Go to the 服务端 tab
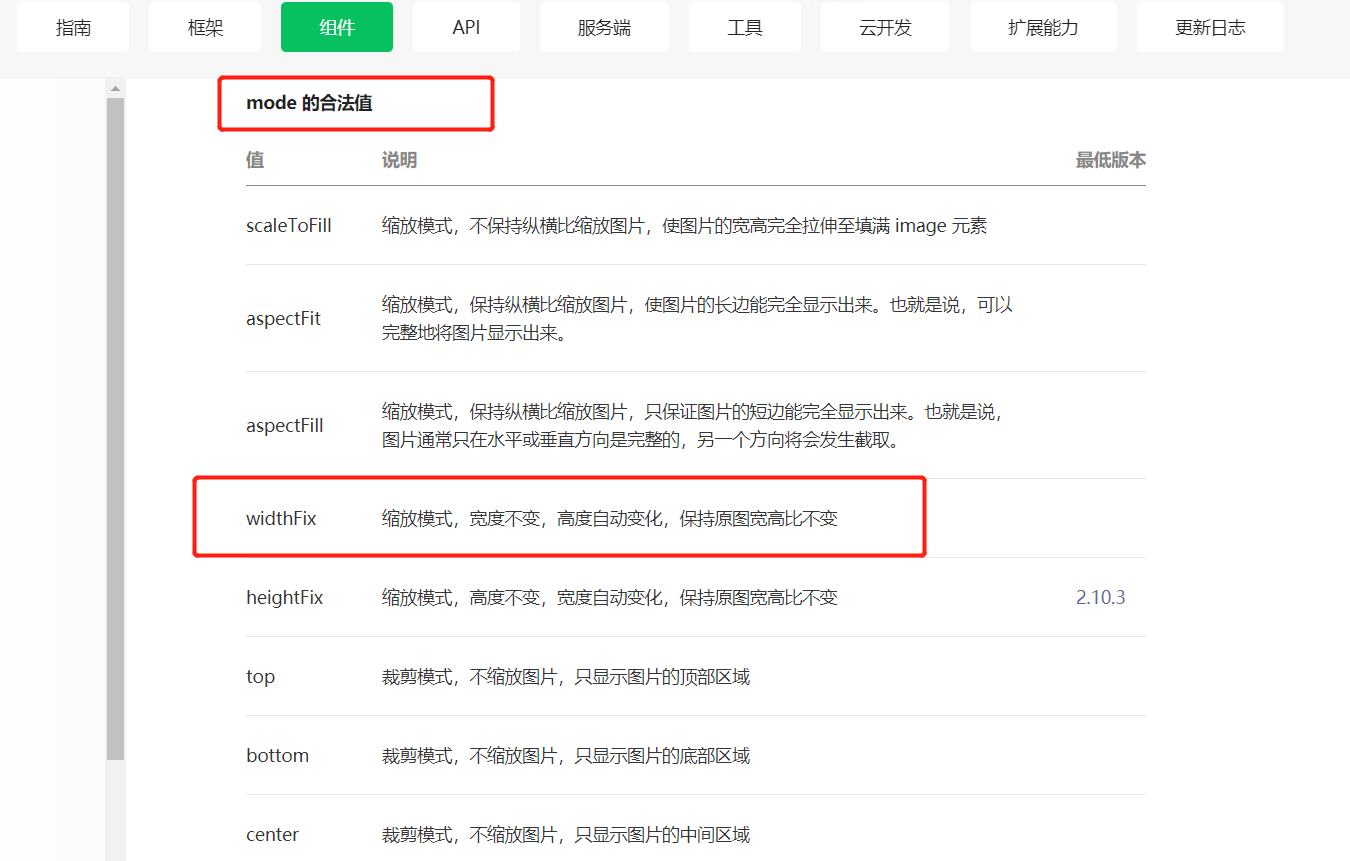 (604, 27)
